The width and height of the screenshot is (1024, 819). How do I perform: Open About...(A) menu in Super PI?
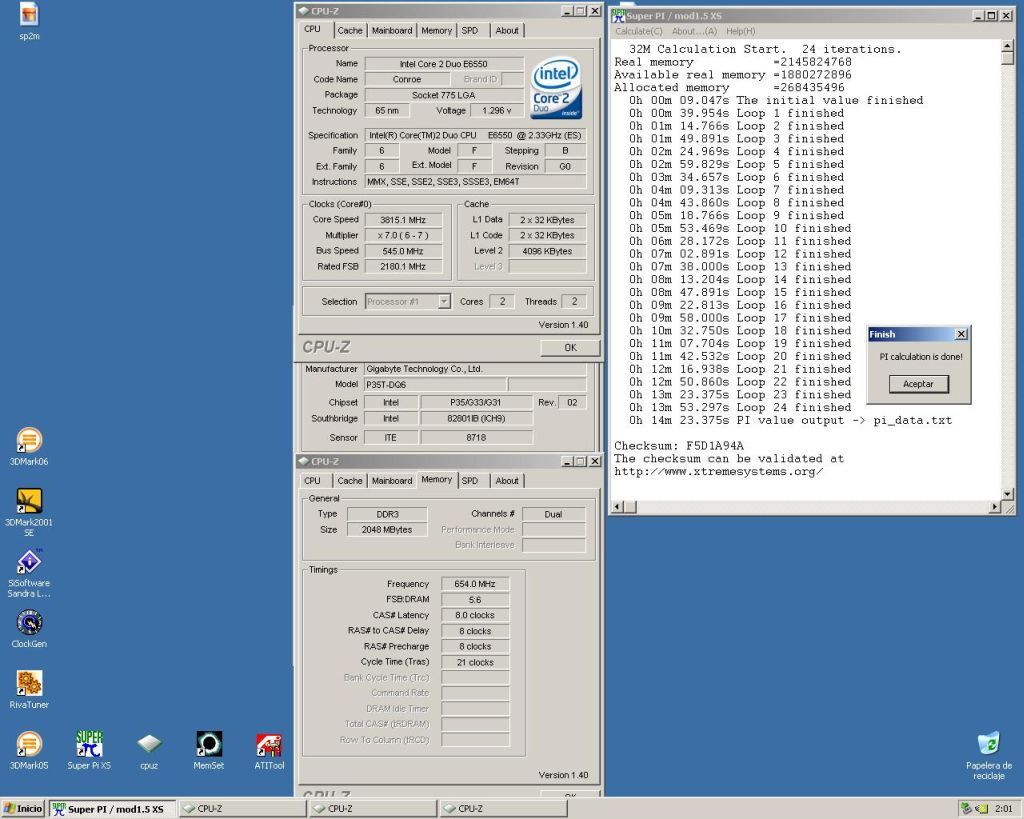(x=694, y=31)
